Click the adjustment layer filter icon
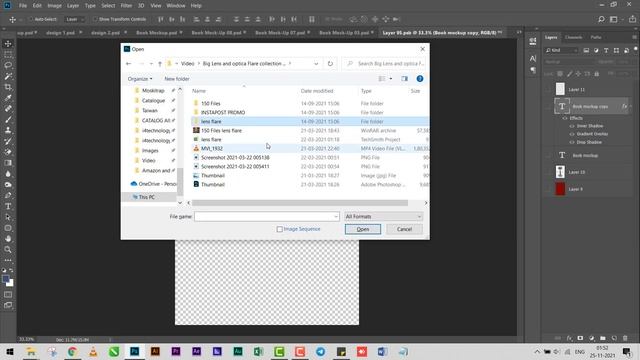The image size is (640, 360). point(596,50)
